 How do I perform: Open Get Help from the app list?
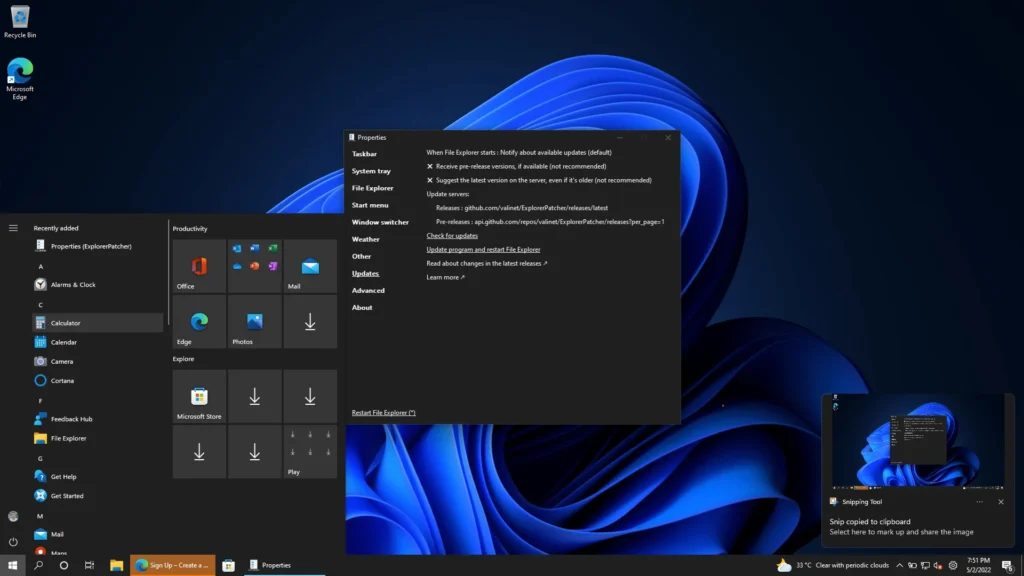[98, 477]
